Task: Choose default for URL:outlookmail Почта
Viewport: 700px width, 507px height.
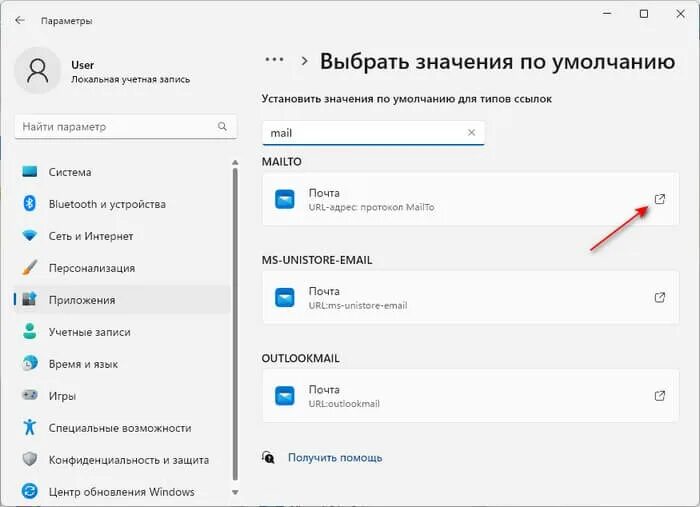Action: click(x=470, y=395)
